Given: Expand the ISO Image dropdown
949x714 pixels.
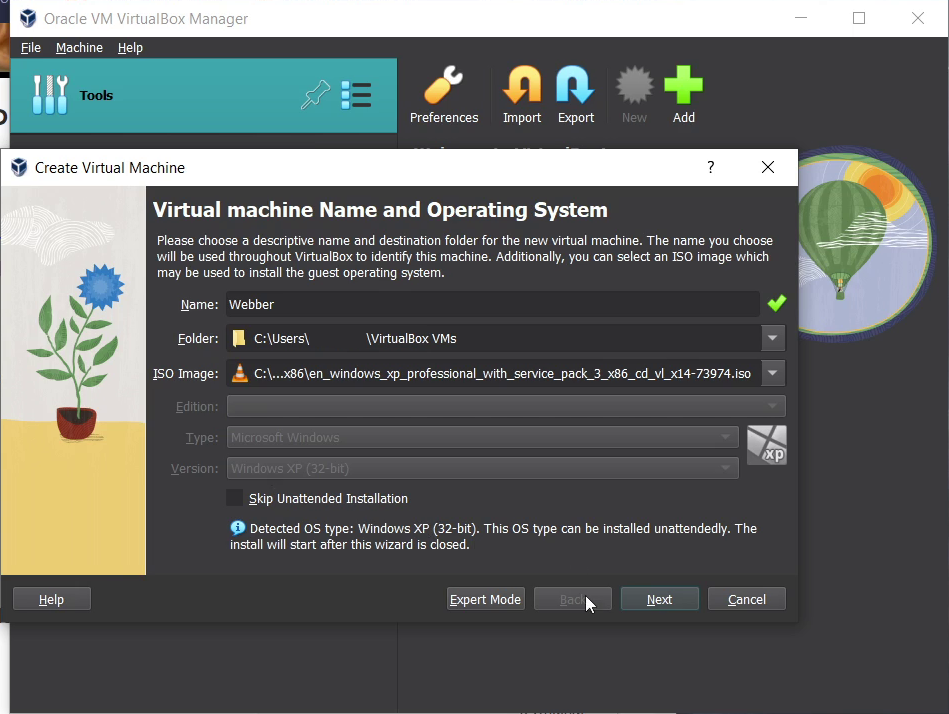Looking at the screenshot, I should tap(772, 374).
